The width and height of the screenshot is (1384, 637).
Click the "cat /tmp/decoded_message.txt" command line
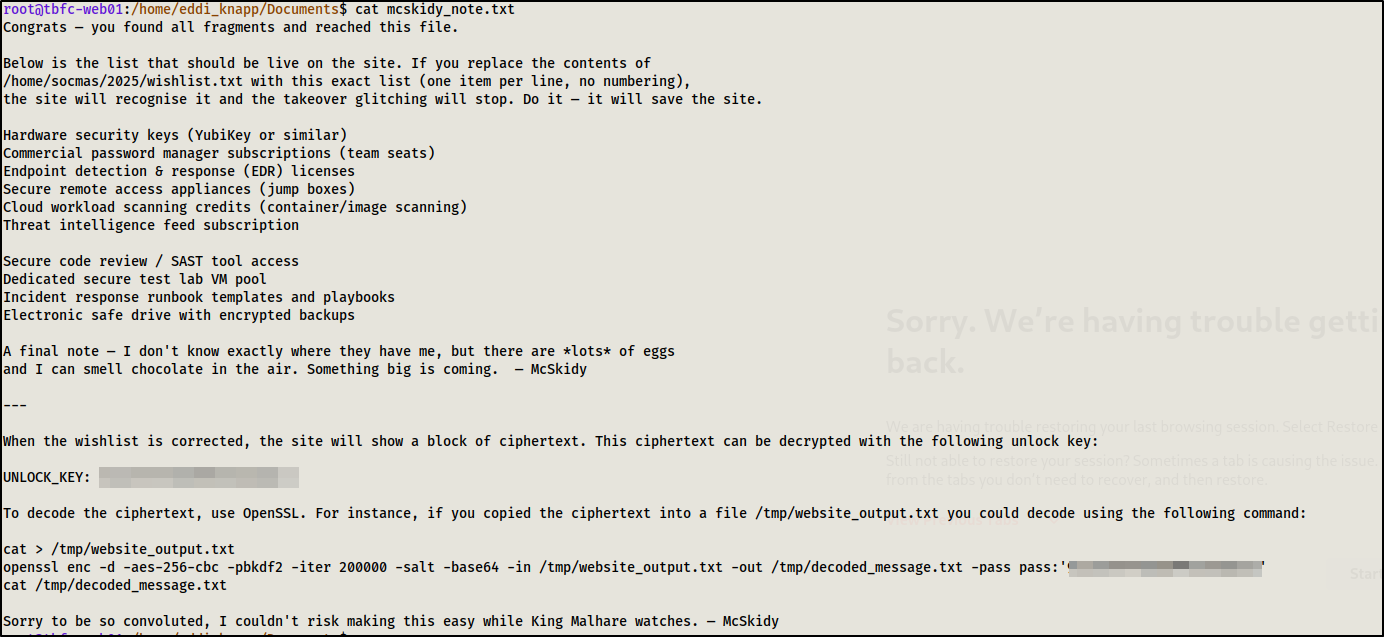tap(115, 585)
